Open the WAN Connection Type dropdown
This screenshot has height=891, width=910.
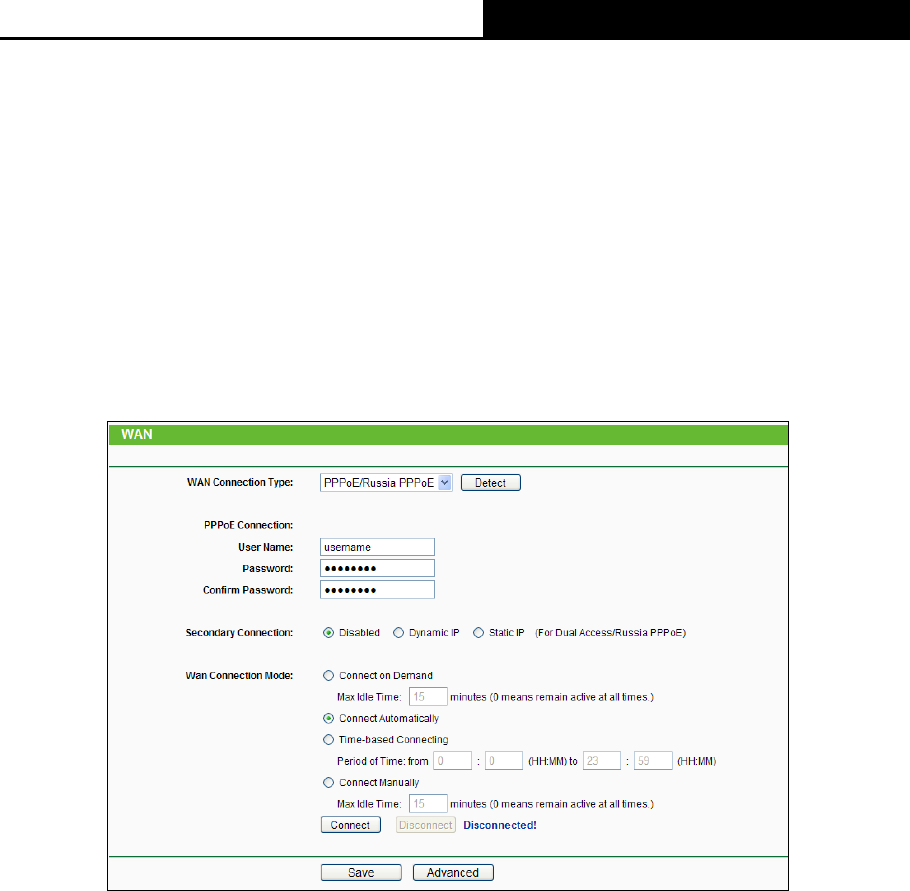pos(386,483)
